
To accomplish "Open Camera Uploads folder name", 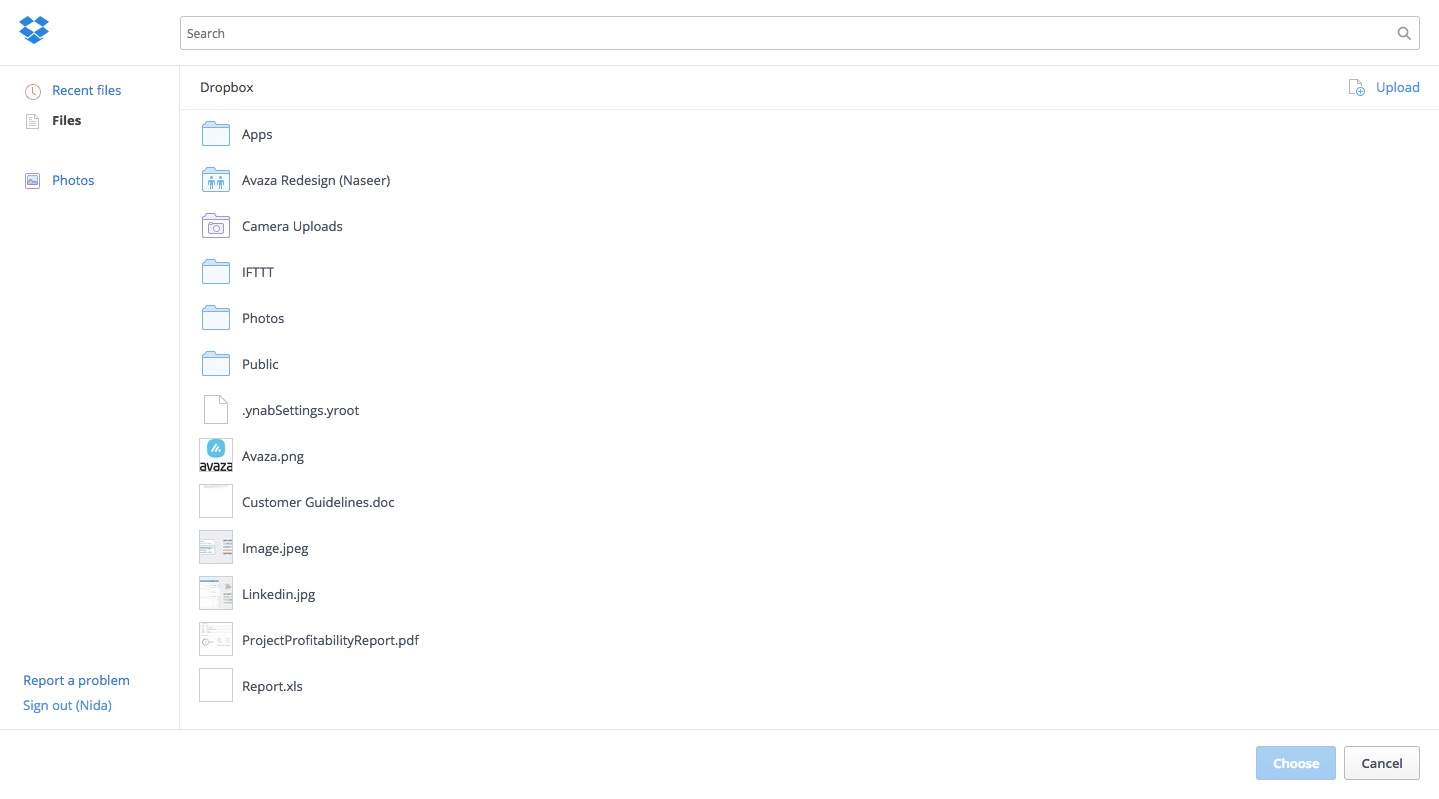I will pyautogui.click(x=292, y=227).
